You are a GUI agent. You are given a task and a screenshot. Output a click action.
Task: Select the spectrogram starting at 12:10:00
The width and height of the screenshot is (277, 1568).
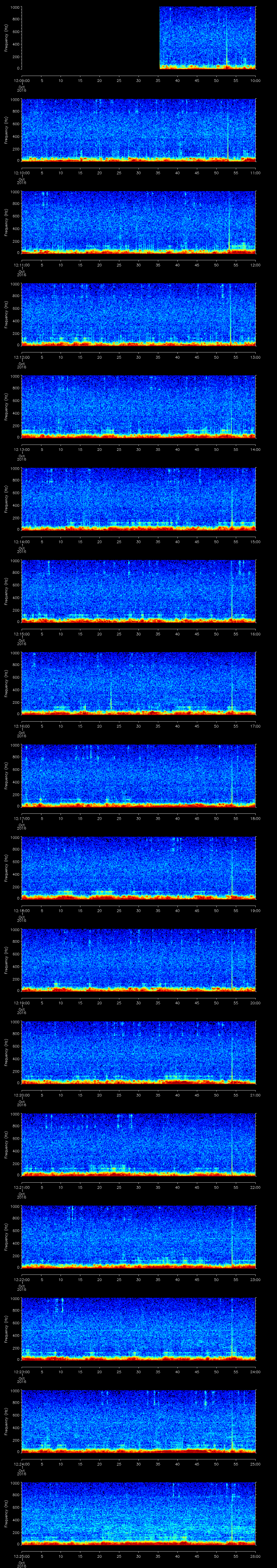(138, 130)
